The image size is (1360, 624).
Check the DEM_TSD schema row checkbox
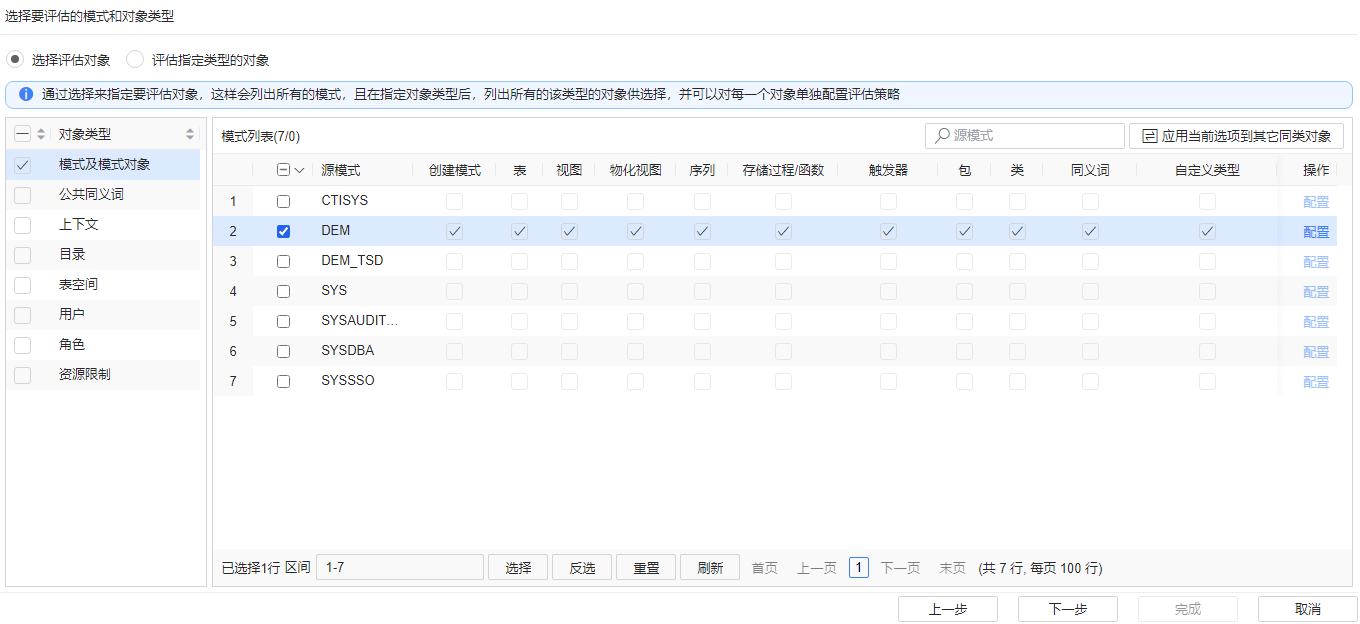tap(283, 261)
